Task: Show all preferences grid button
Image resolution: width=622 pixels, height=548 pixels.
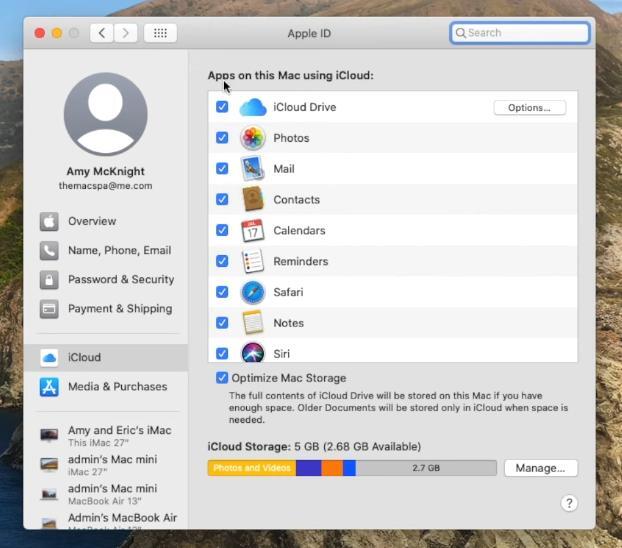Action: [x=159, y=33]
